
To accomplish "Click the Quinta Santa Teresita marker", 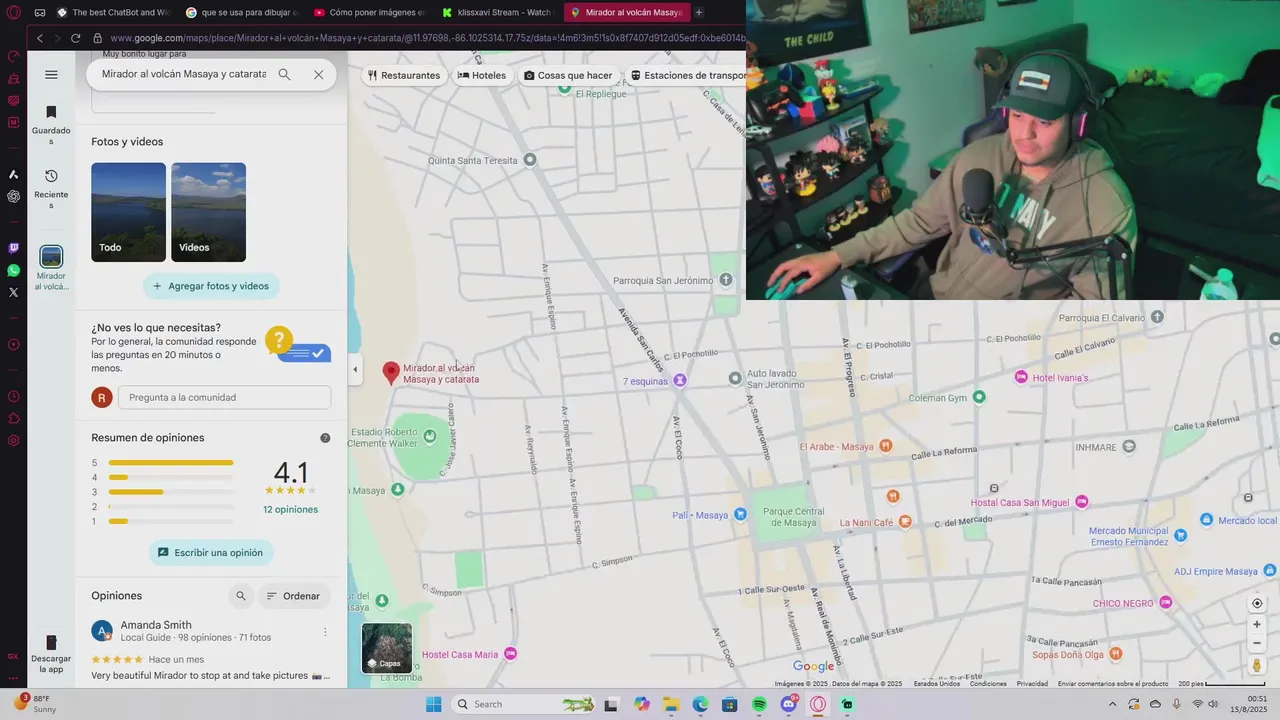I will pos(530,159).
